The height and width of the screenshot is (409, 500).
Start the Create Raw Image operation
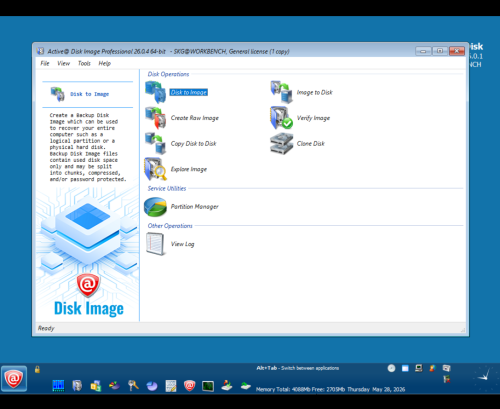tap(195, 118)
